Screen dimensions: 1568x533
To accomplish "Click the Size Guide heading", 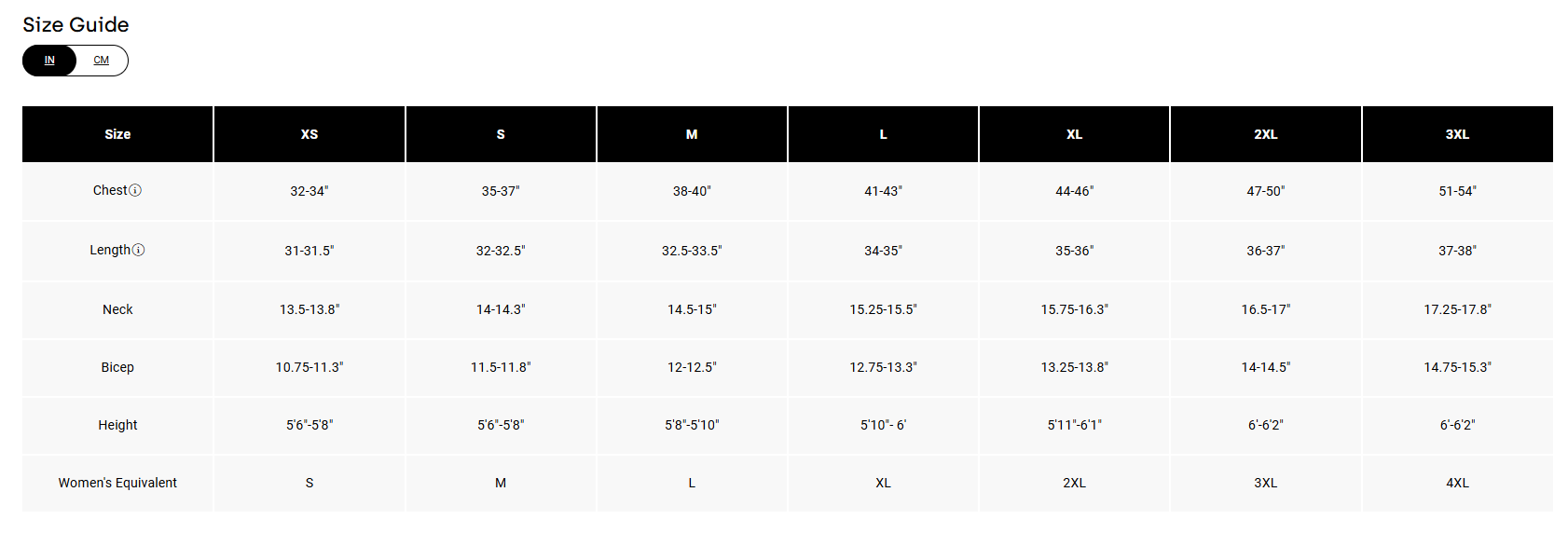I will point(76,25).
